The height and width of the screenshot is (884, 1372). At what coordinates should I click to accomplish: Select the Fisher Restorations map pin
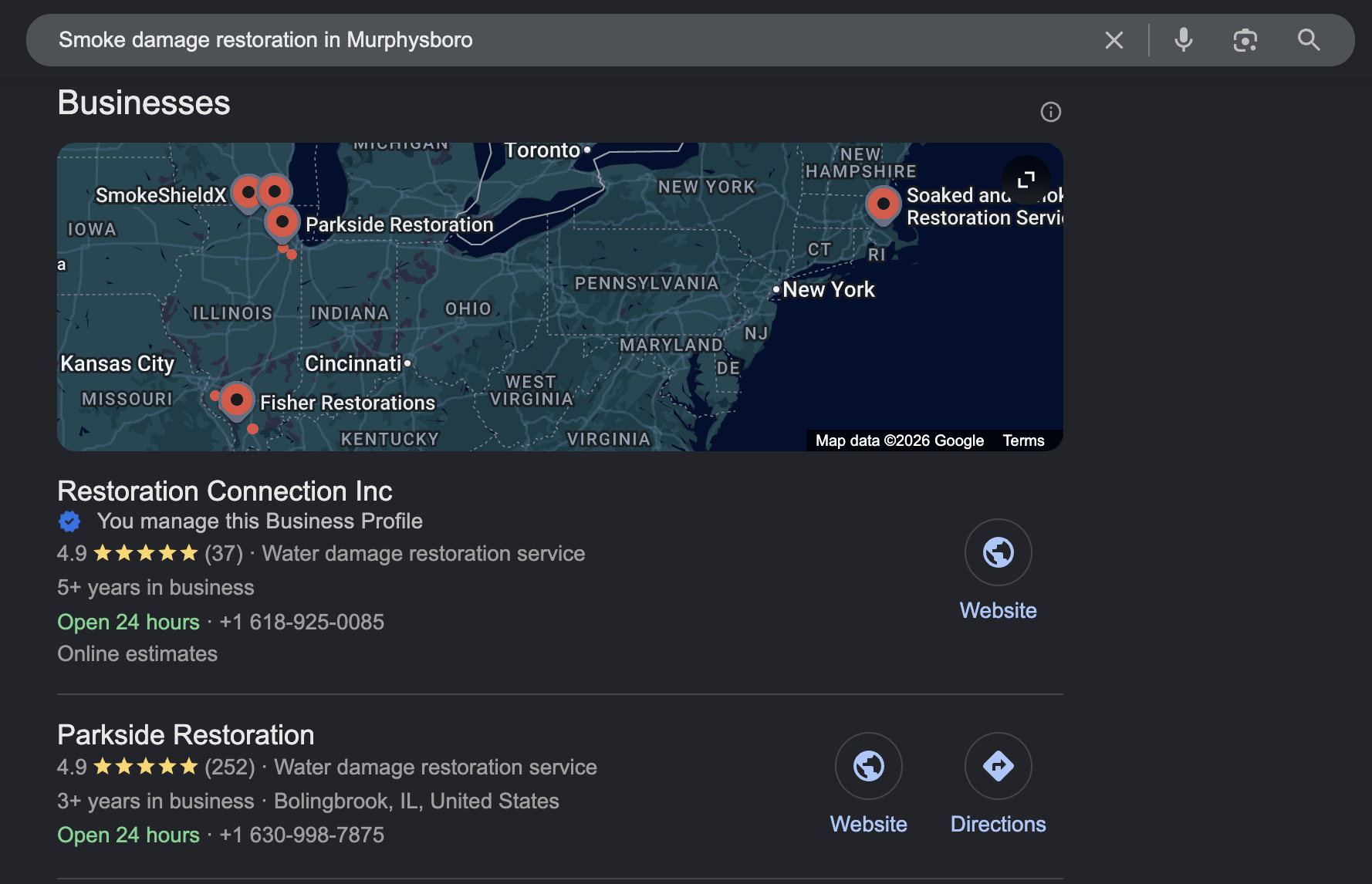pos(237,401)
